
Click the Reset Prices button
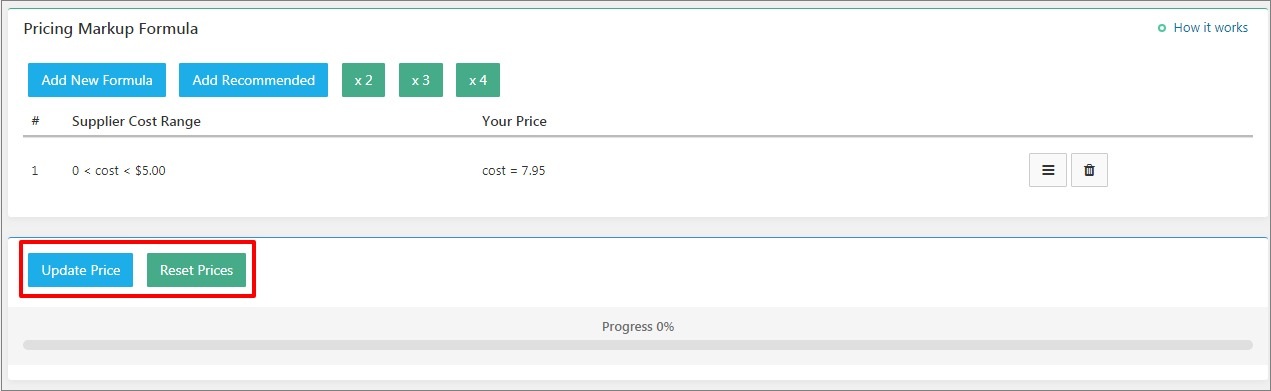point(196,270)
